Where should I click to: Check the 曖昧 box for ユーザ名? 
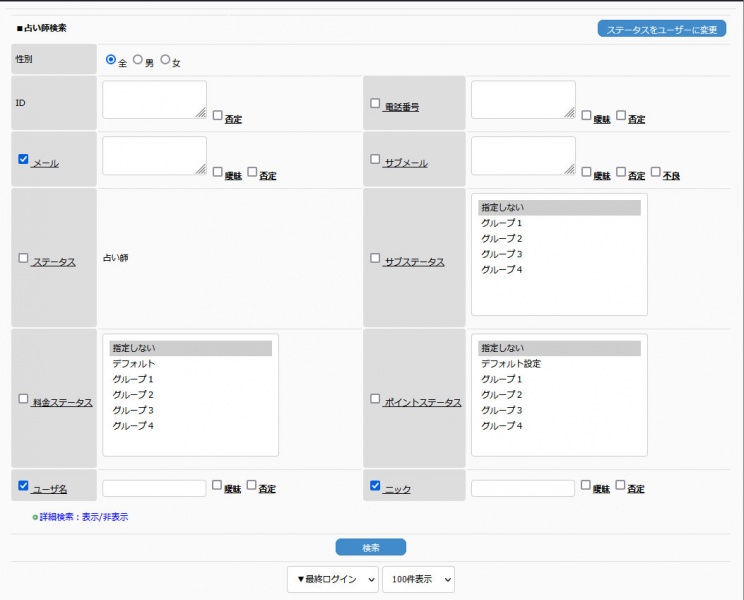point(217,485)
